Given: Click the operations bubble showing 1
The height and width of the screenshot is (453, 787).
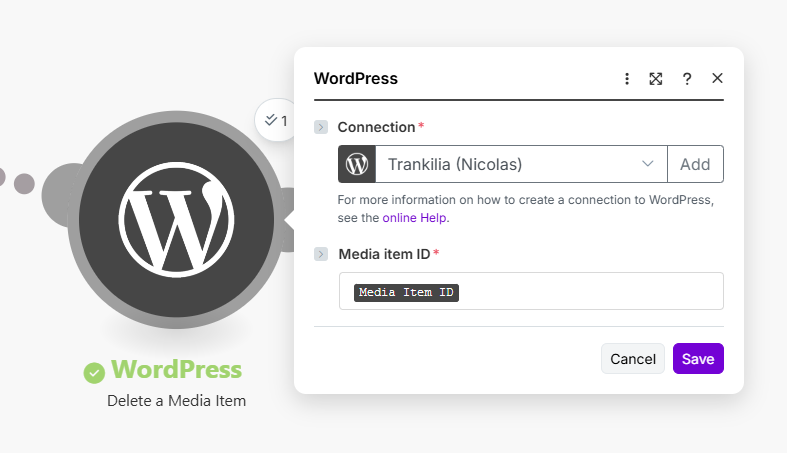Looking at the screenshot, I should click(275, 120).
